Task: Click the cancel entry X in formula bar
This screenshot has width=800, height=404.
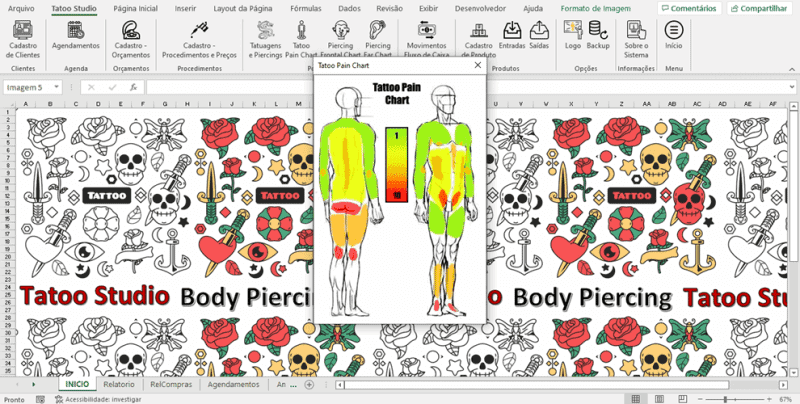Action: click(91, 87)
